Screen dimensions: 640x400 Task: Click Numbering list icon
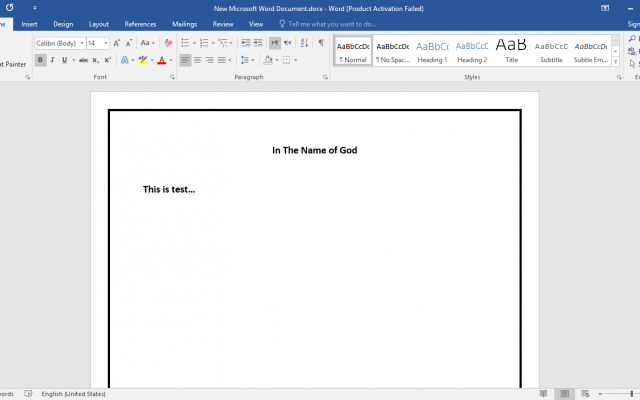(x=204, y=42)
